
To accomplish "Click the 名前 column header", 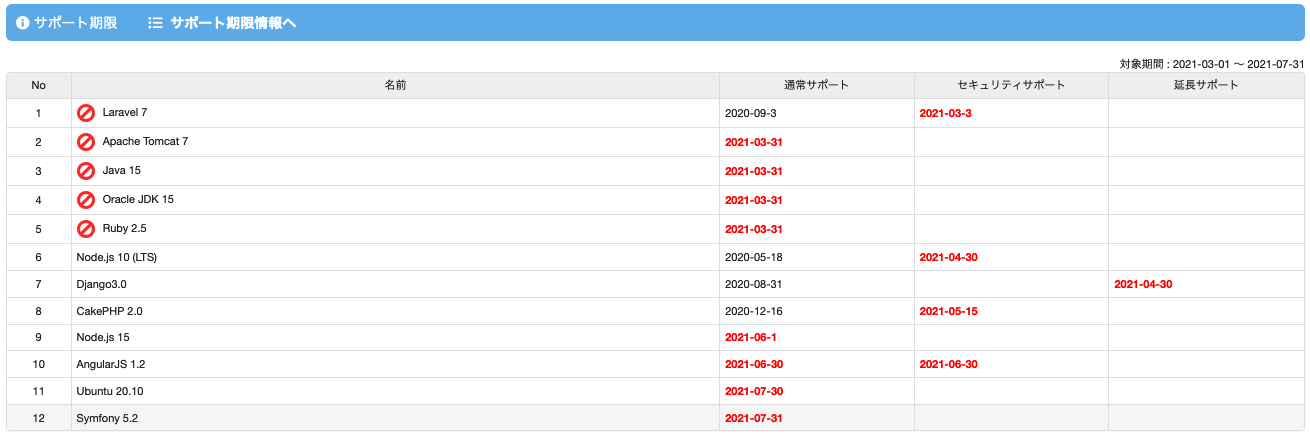I will (395, 85).
